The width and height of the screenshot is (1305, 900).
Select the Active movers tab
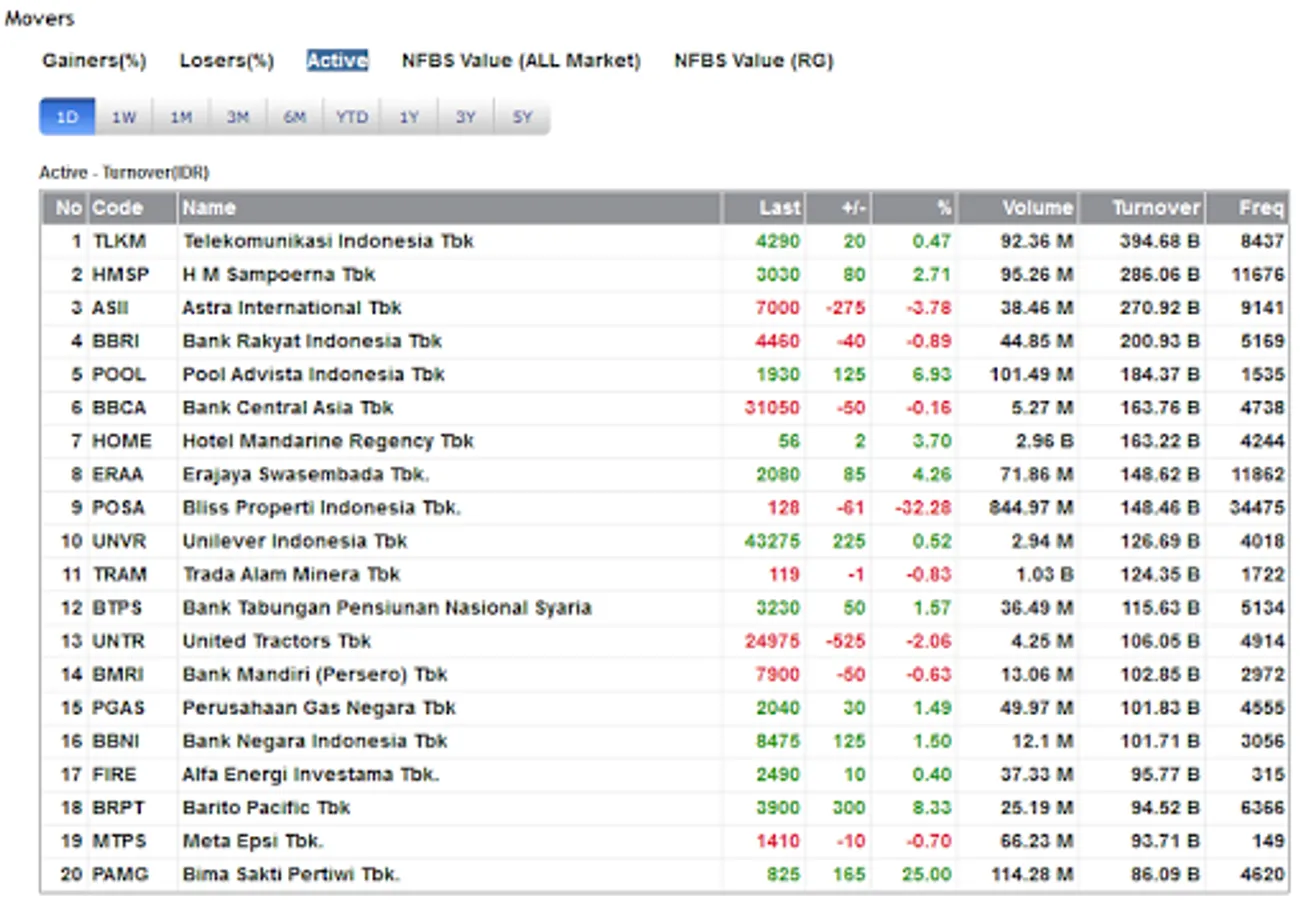[x=337, y=61]
